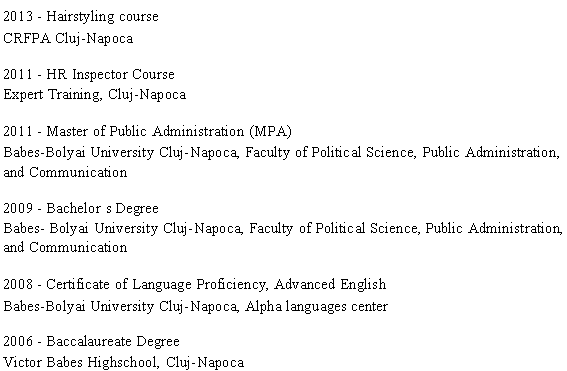
Task: Click 'and Communication' below the MPA entry
Action: [65, 172]
